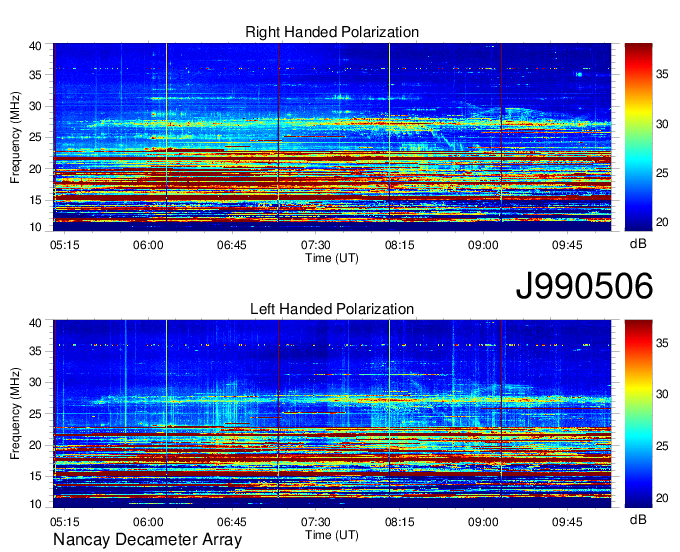Click the J990506 observation label
Image resolution: width=680 pixels, height=552 pixels.
(x=584, y=285)
